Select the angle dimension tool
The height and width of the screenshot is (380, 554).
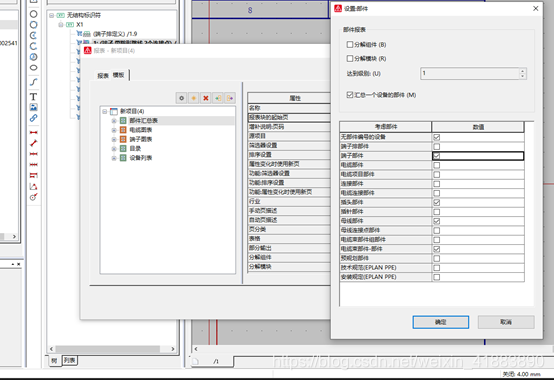click(x=33, y=186)
